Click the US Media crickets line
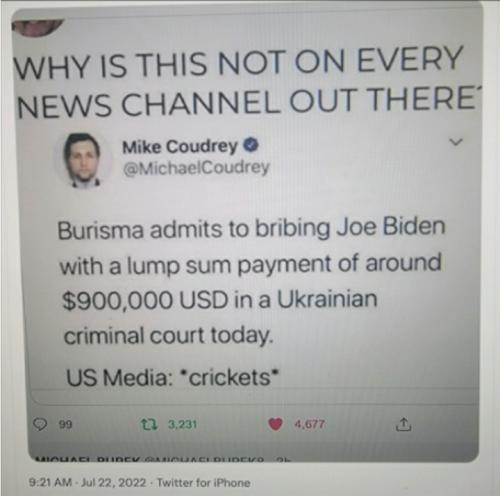The width and height of the screenshot is (500, 496). (x=172, y=378)
